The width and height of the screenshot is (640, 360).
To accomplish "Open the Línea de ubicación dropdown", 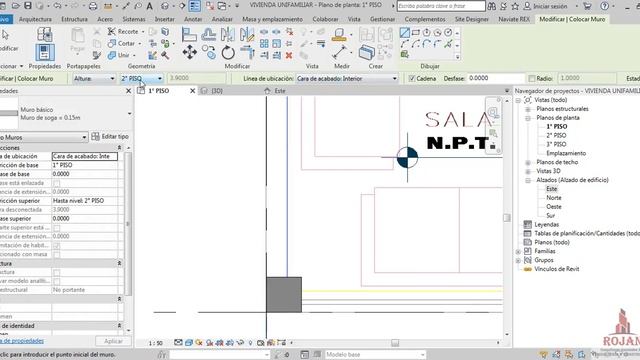I will [x=347, y=78].
